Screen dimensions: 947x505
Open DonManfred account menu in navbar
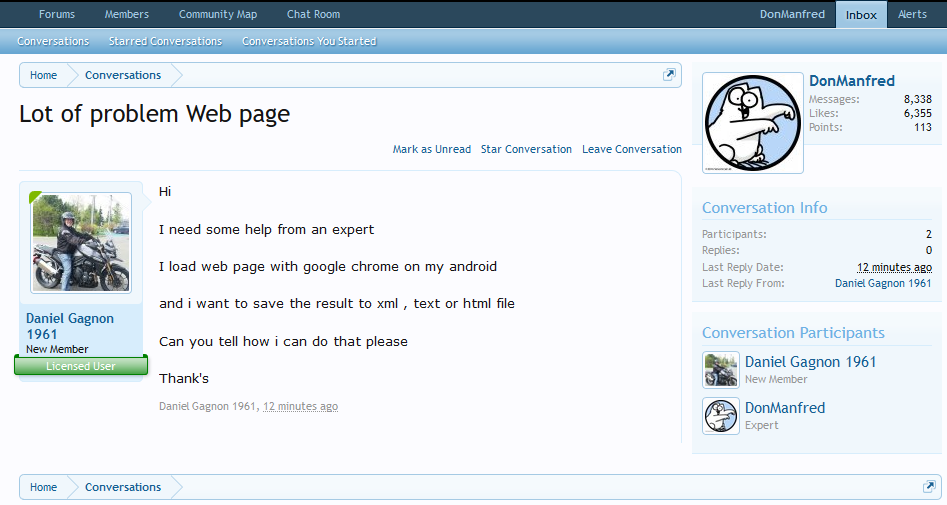(792, 14)
